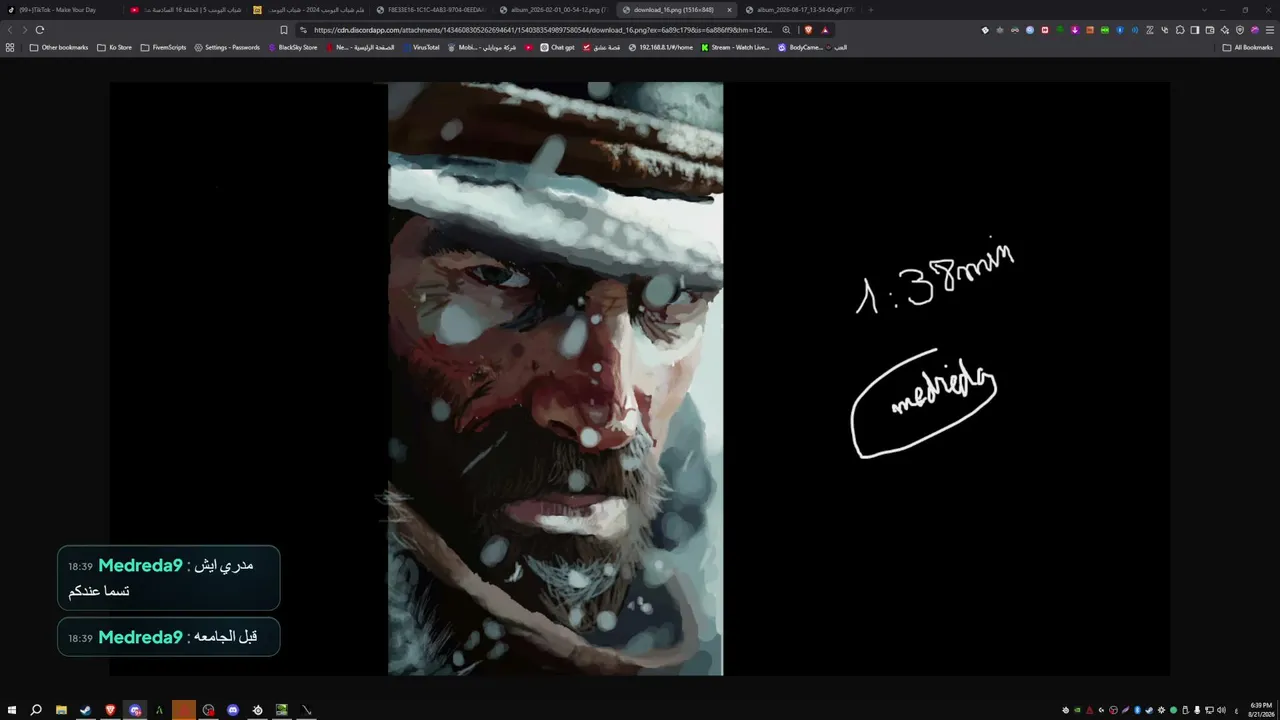Image resolution: width=1280 pixels, height=720 pixels.
Task: Open the extensions puzzle-piece icon
Action: pyautogui.click(x=1180, y=30)
